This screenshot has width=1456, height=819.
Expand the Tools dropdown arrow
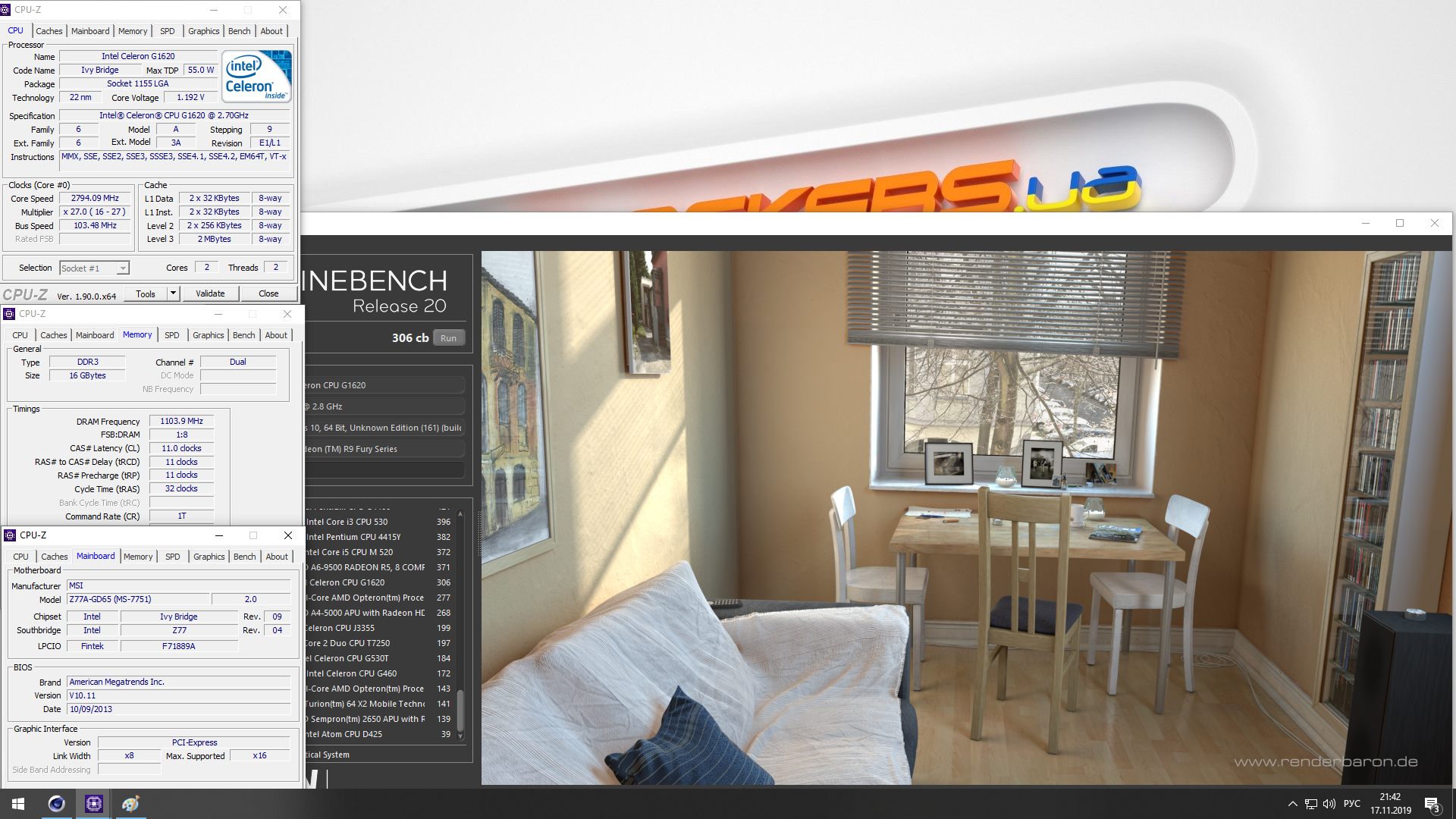click(173, 293)
